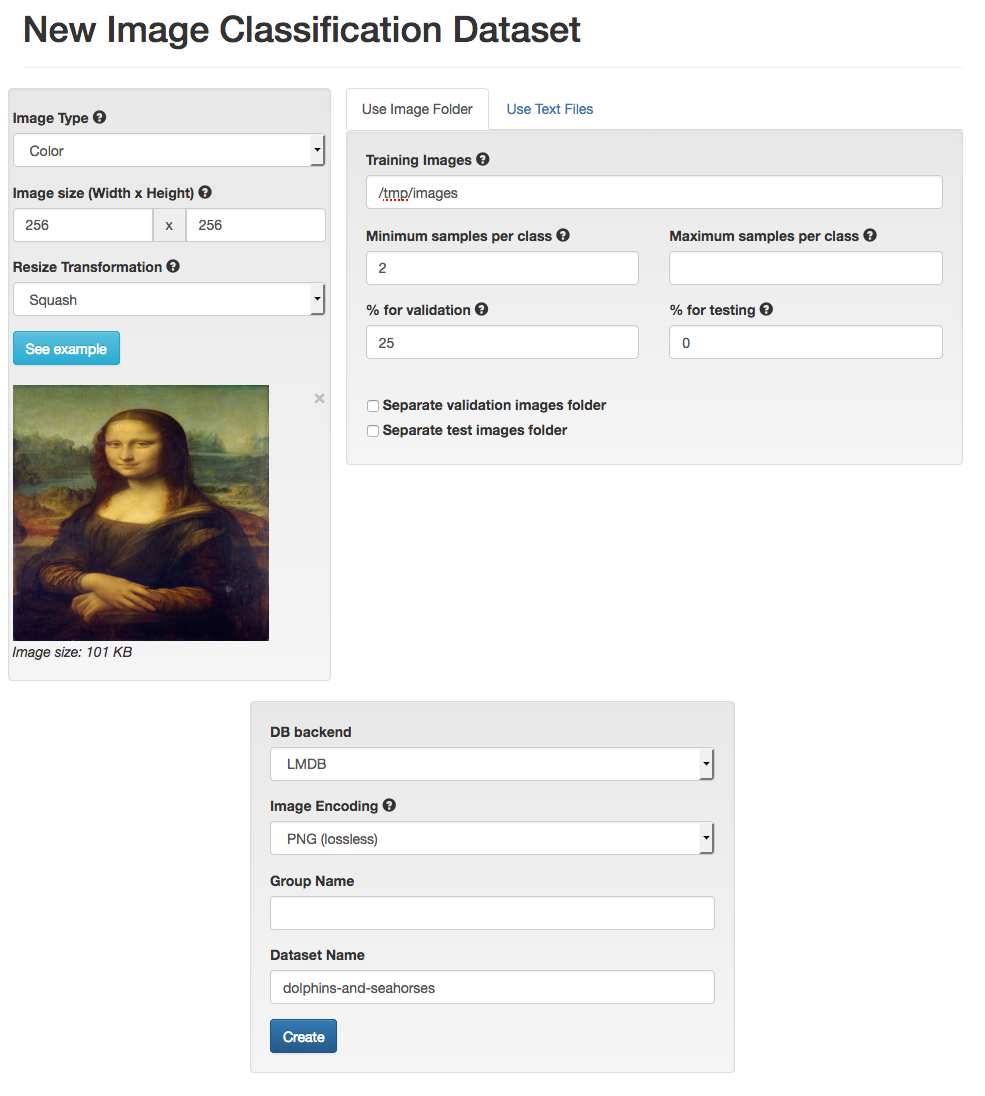Click the 'Image size: 101 KB' text
This screenshot has height=1096, width=985.
(72, 652)
